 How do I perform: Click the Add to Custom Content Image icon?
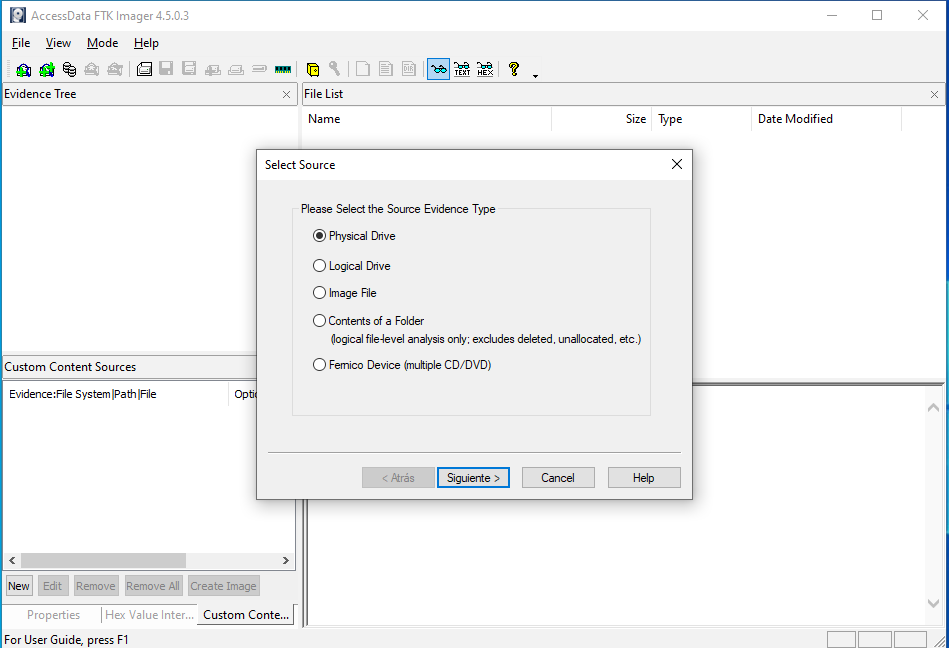pos(212,70)
